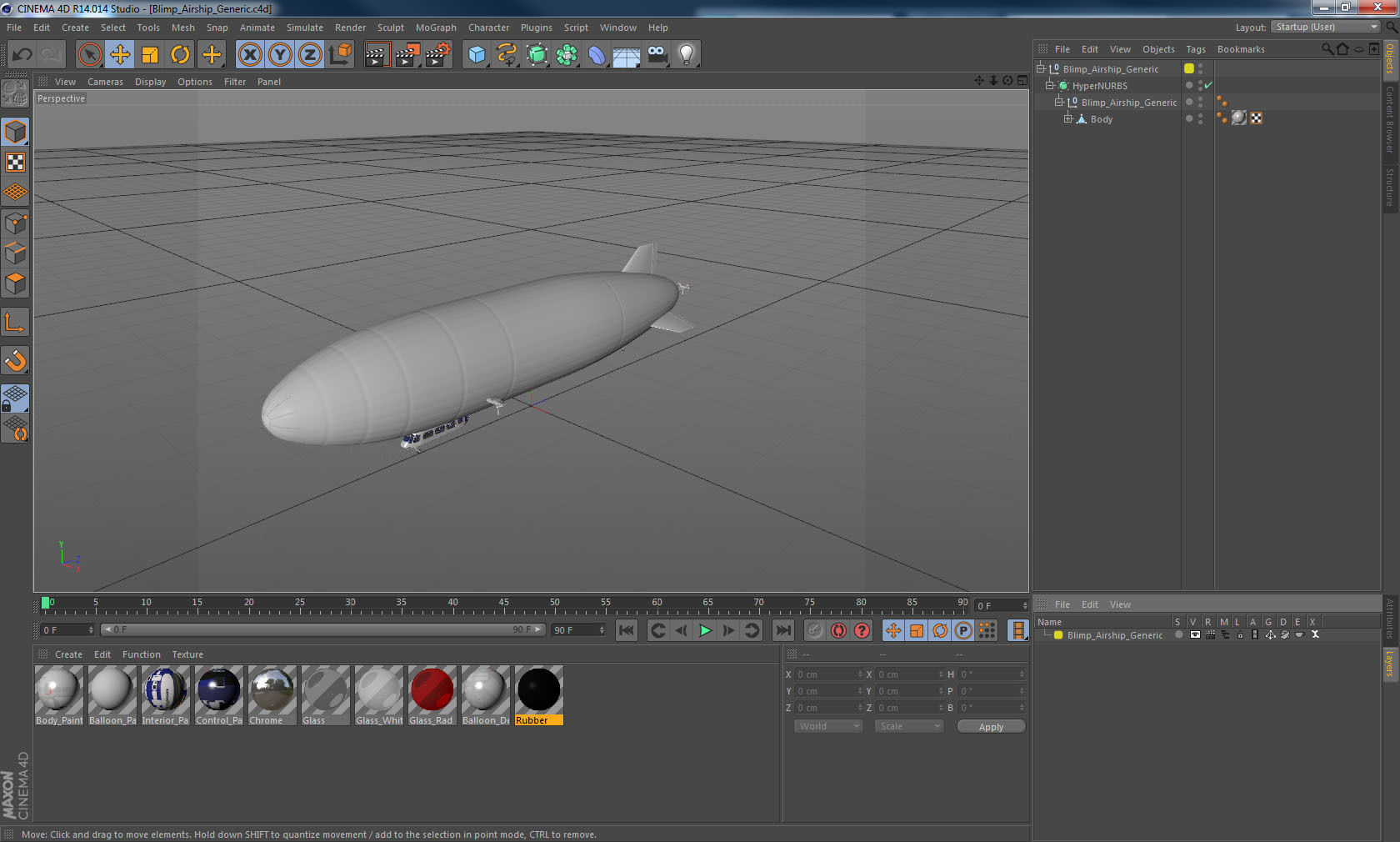
Task: Select the Rubber material
Action: click(538, 695)
